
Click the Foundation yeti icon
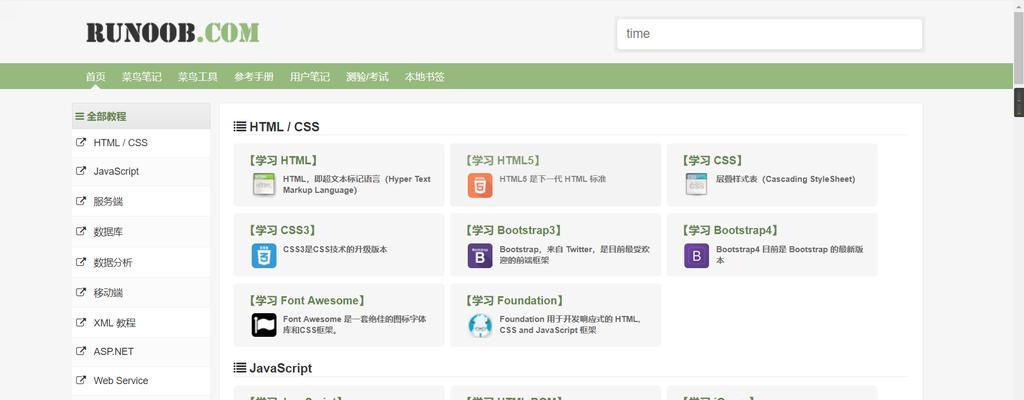(480, 325)
